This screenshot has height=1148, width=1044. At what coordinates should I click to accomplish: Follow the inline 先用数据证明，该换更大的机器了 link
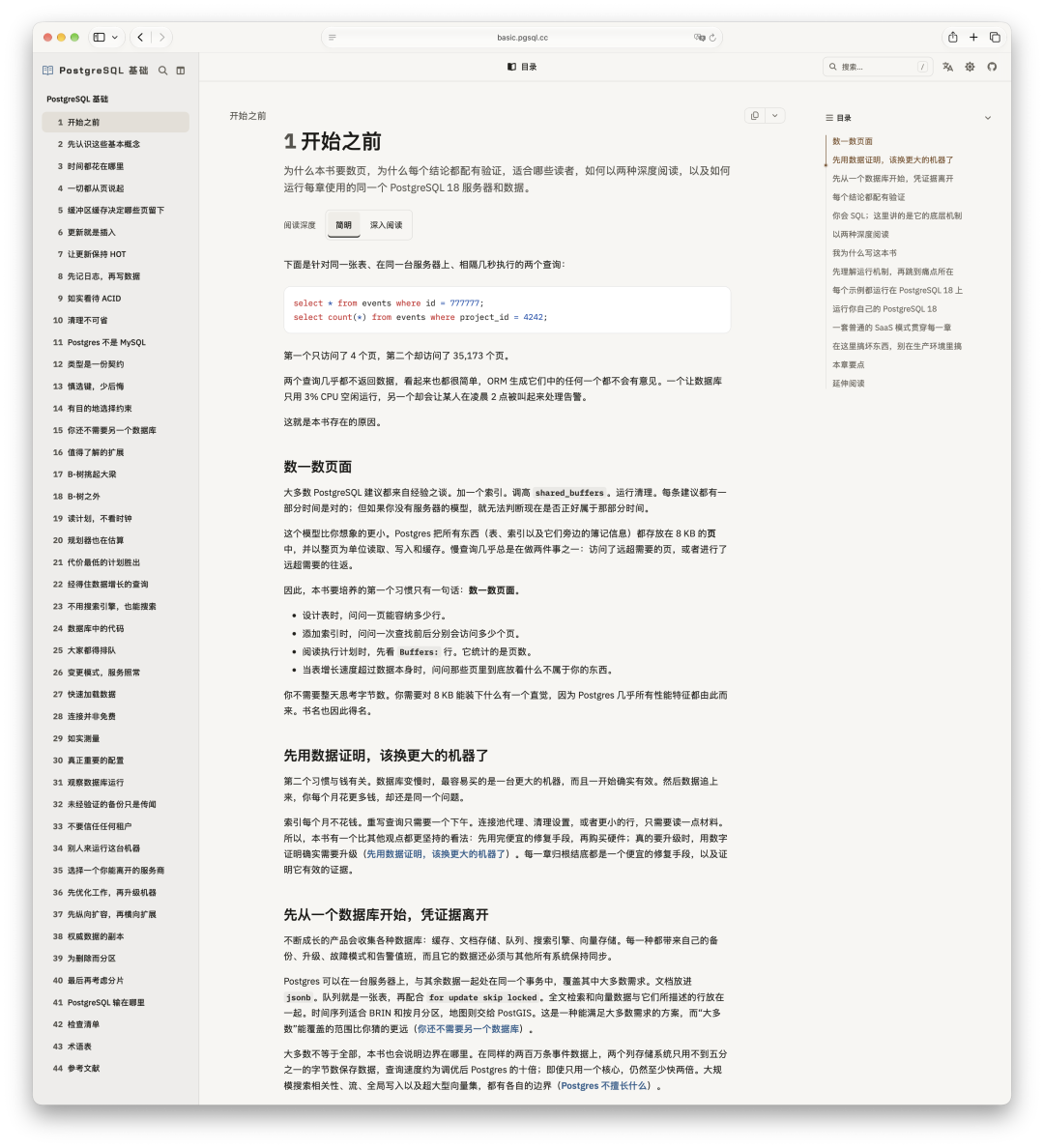click(436, 854)
